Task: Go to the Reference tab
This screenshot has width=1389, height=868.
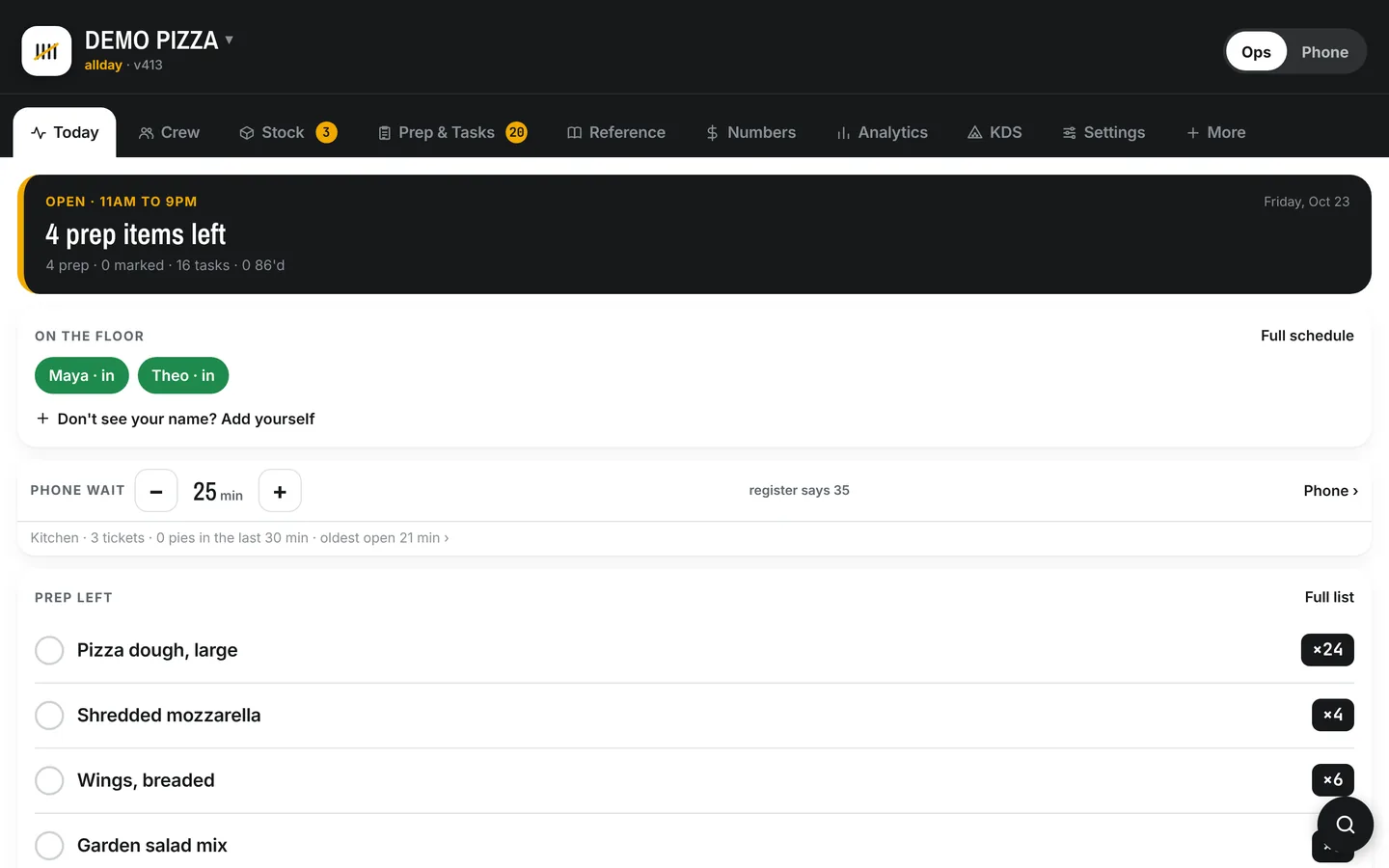Action: [x=616, y=132]
